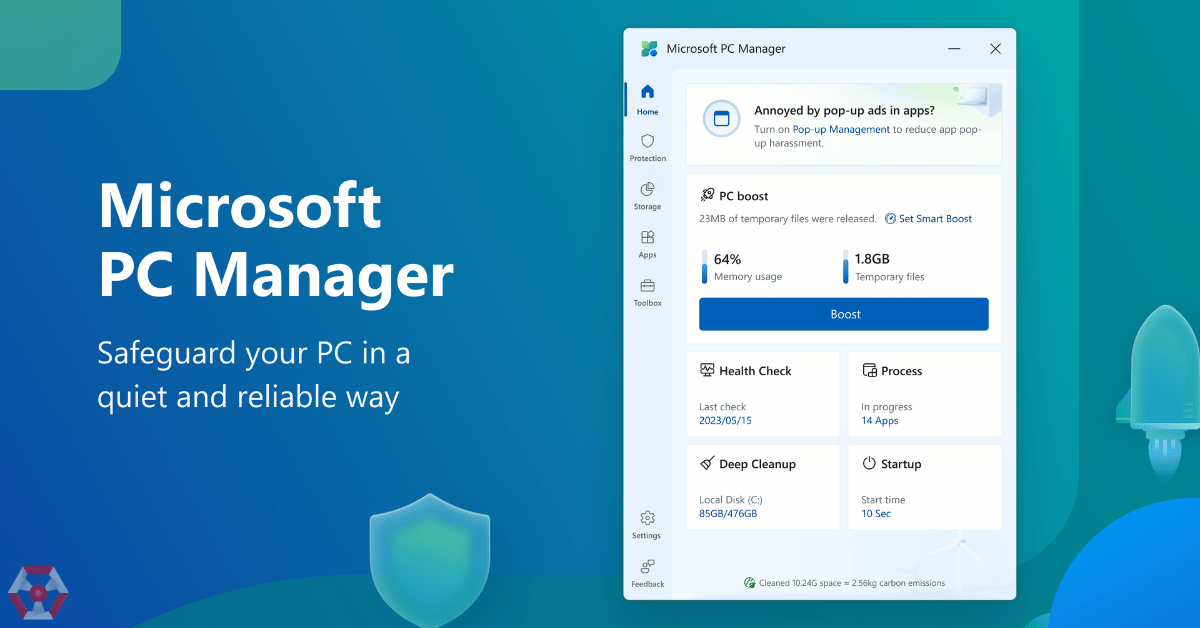The width and height of the screenshot is (1200, 628).
Task: Click the Startup power icon
Action: [869, 464]
